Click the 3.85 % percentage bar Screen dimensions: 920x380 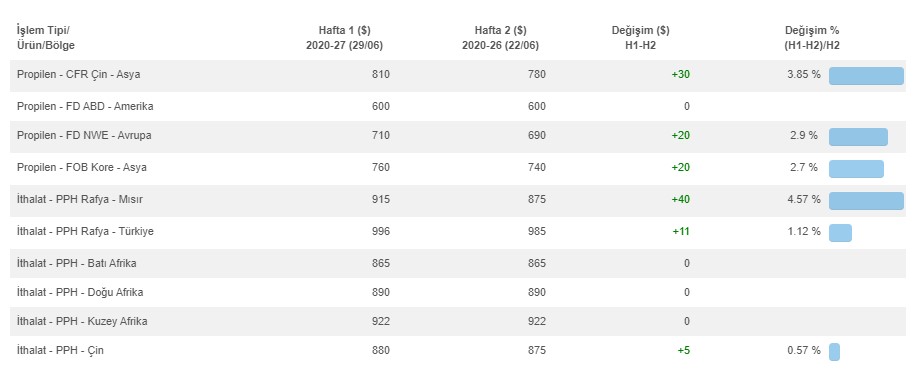coord(866,76)
